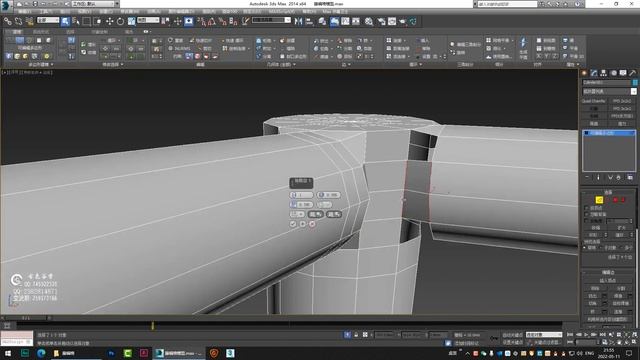The height and width of the screenshot is (360, 640).
Task: Switch to the Motion command panel
Action: pyautogui.click(x=613, y=73)
